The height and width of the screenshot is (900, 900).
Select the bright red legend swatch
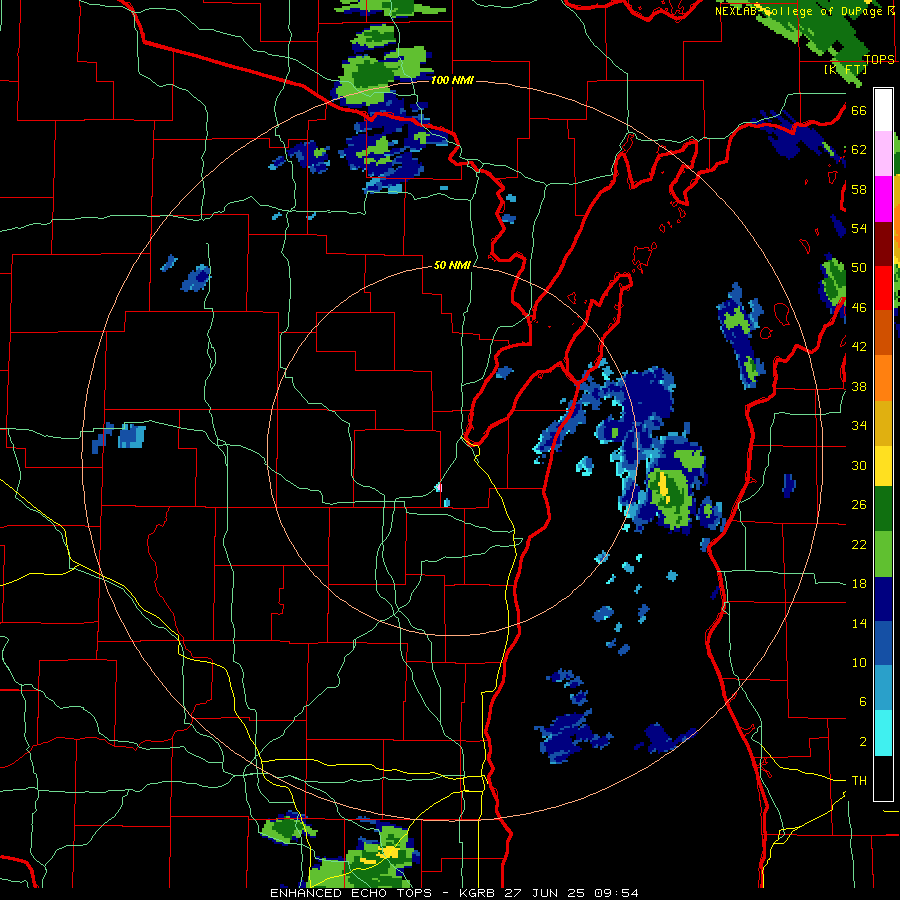[883, 288]
